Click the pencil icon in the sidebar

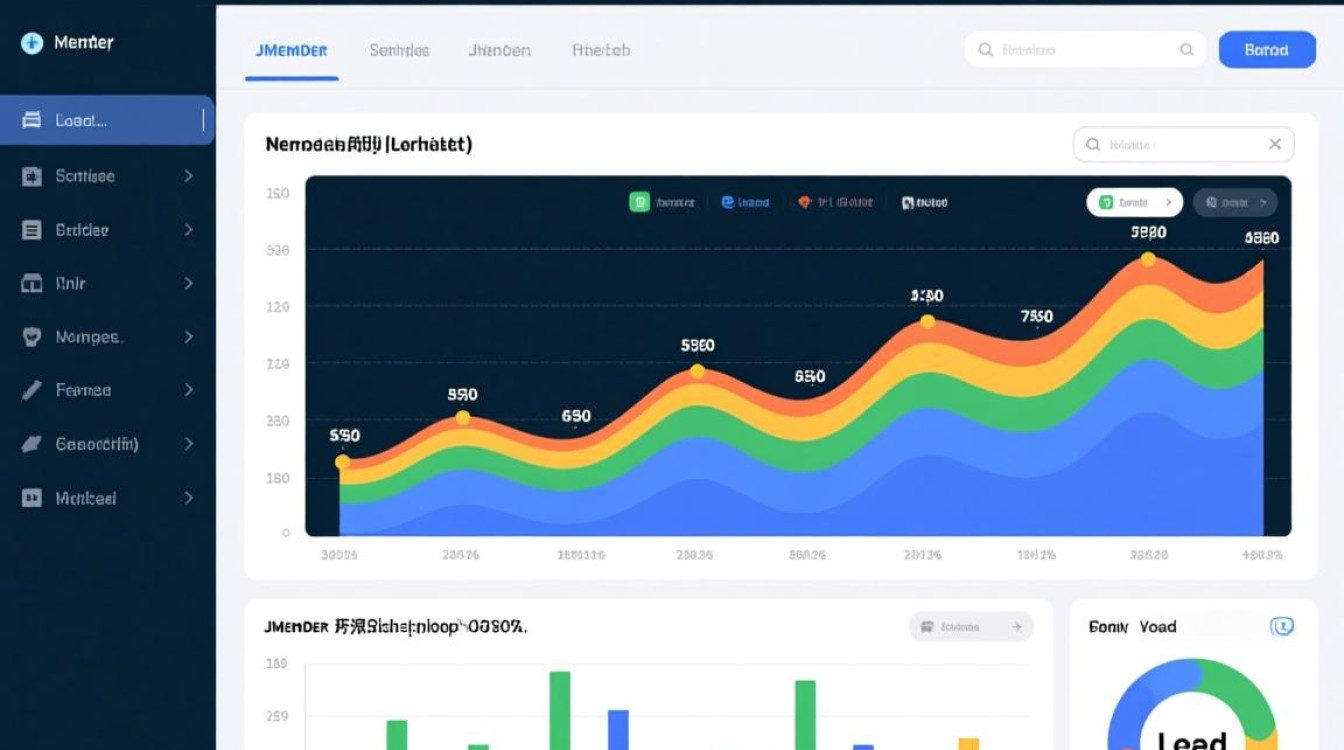click(x=32, y=390)
